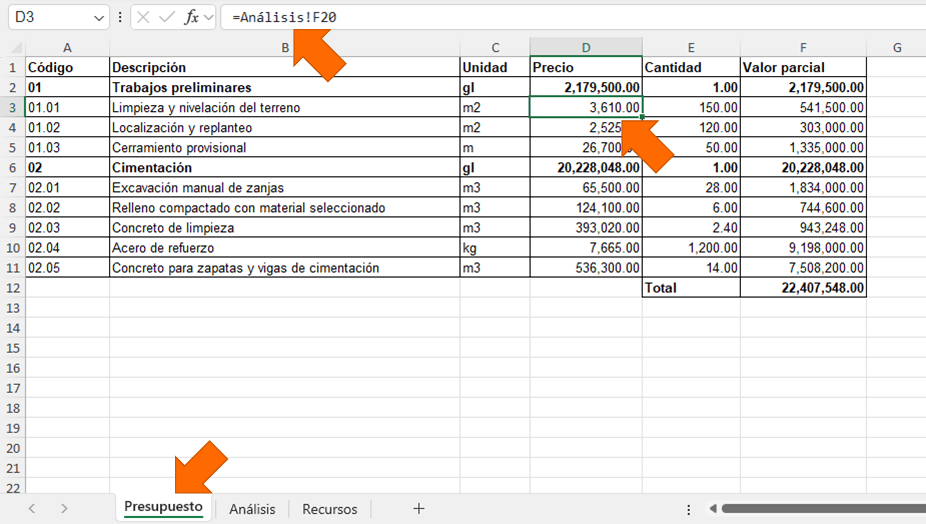
Task: Click the Código header cell
Action: coord(67,67)
